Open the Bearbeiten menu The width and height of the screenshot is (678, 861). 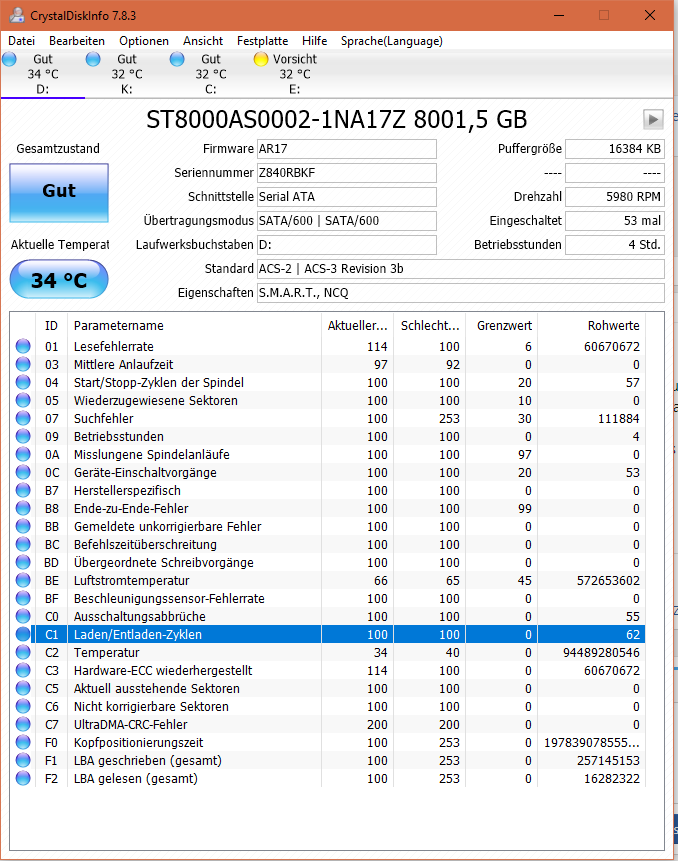click(x=77, y=41)
